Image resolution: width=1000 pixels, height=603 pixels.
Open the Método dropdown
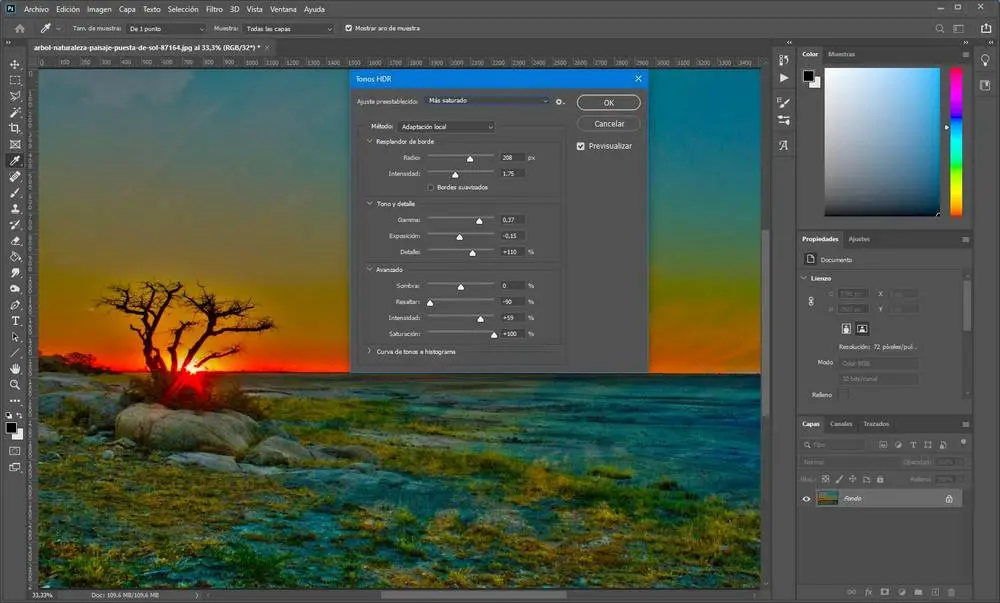point(445,127)
